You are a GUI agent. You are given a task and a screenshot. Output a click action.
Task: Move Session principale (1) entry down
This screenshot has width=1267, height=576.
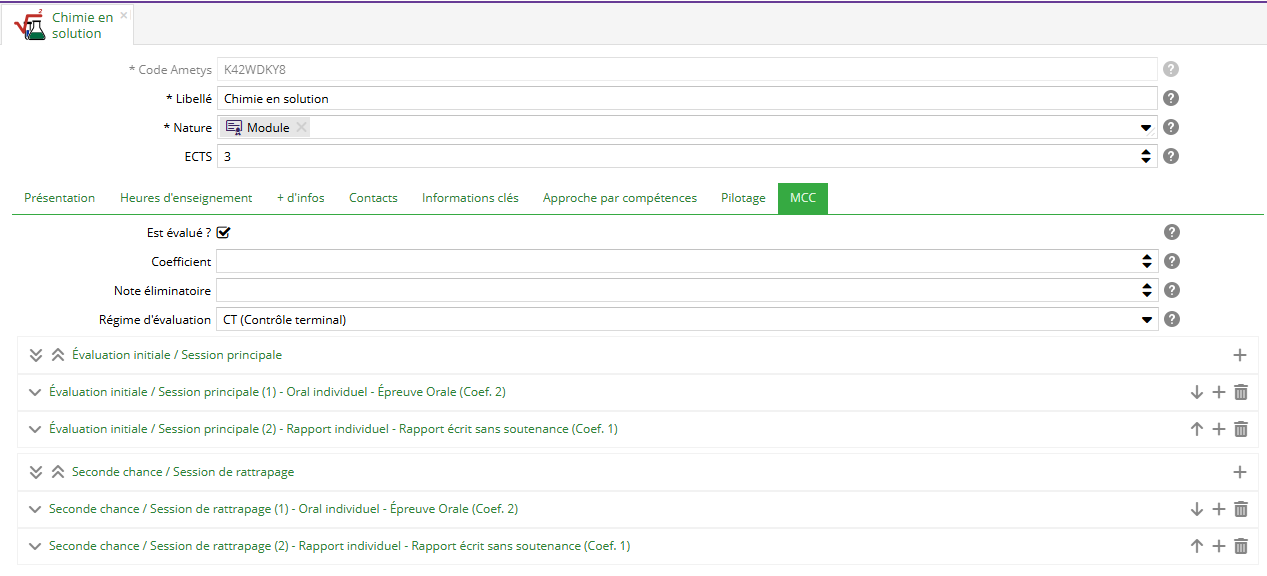tap(1197, 392)
